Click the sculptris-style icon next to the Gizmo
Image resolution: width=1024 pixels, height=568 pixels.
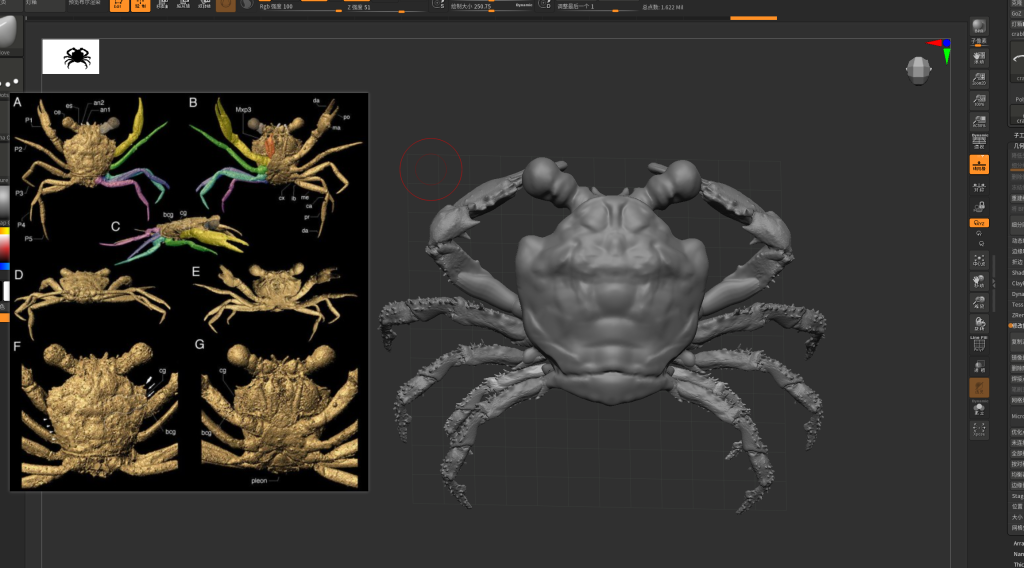click(x=246, y=5)
